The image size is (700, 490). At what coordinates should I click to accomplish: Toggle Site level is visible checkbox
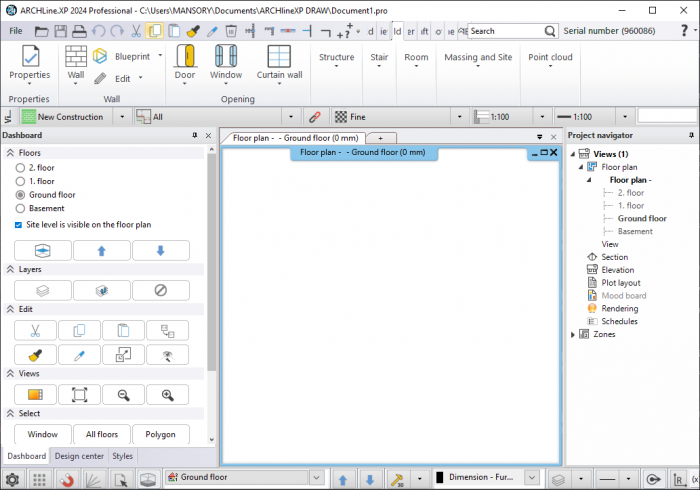19,225
